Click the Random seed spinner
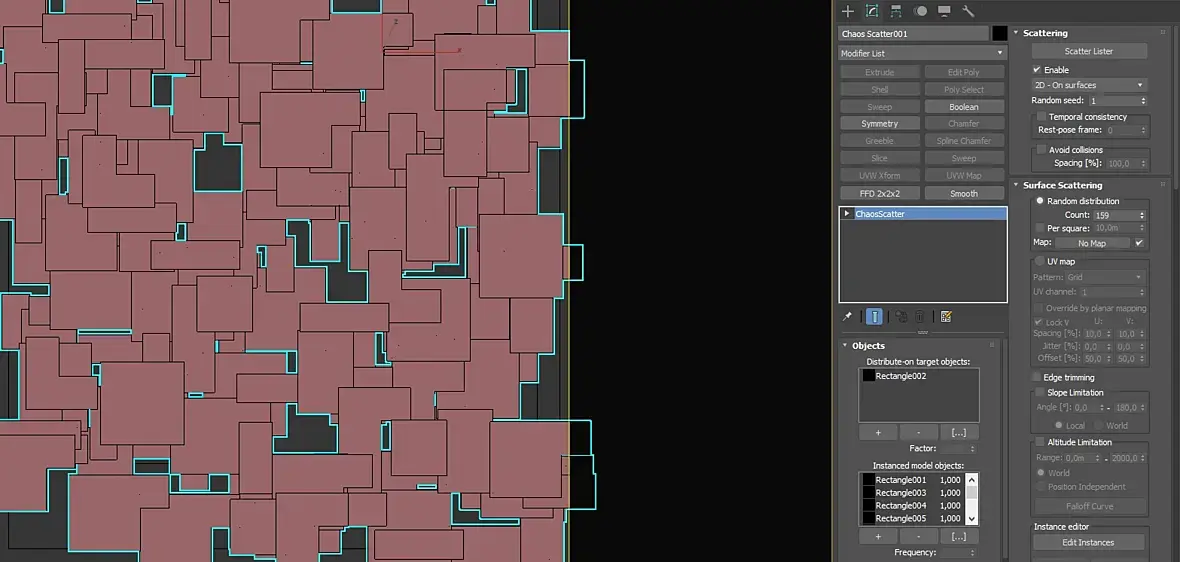1180x562 pixels. click(x=1143, y=101)
